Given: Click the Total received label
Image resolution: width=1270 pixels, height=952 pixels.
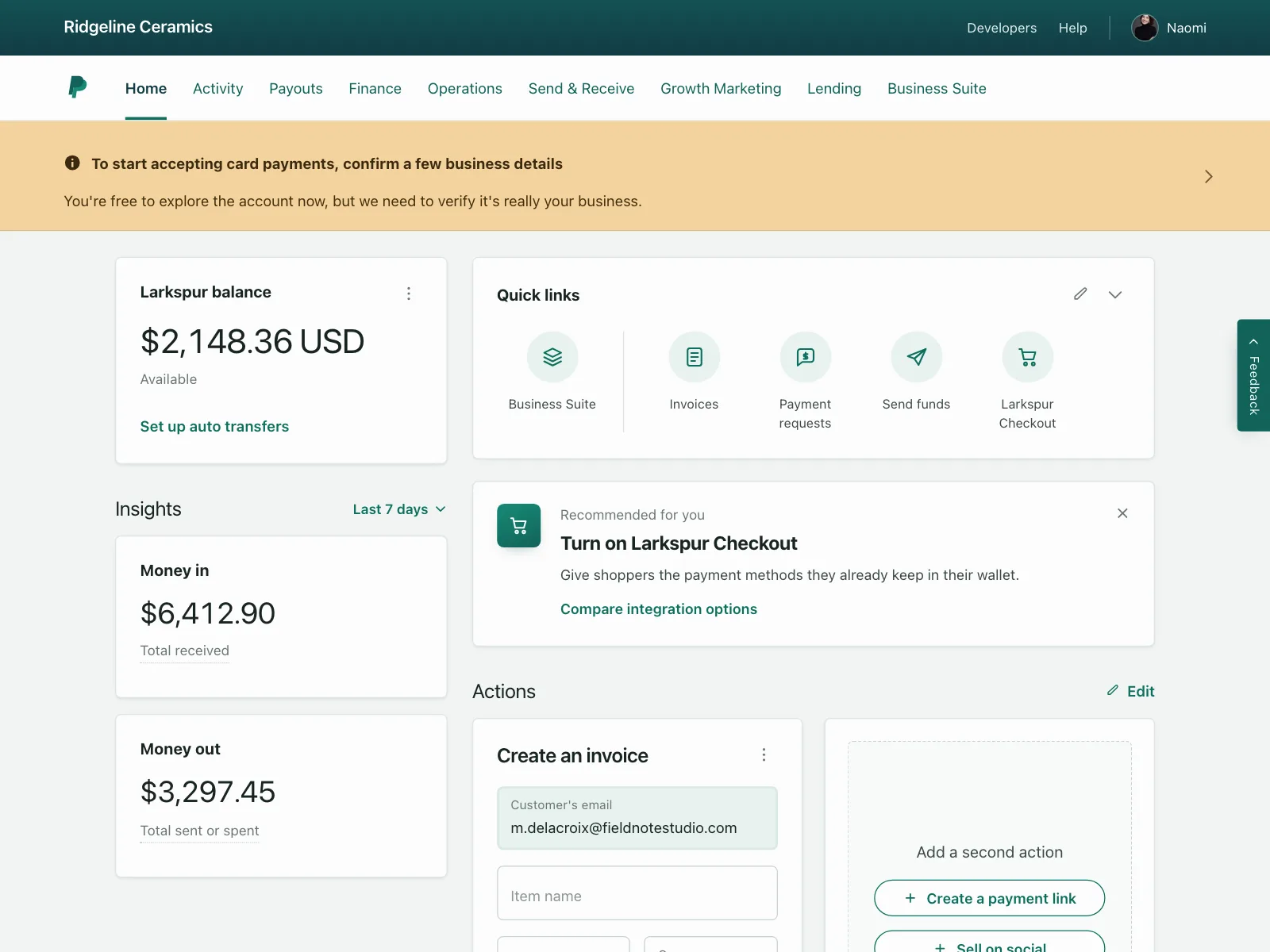Looking at the screenshot, I should [185, 651].
